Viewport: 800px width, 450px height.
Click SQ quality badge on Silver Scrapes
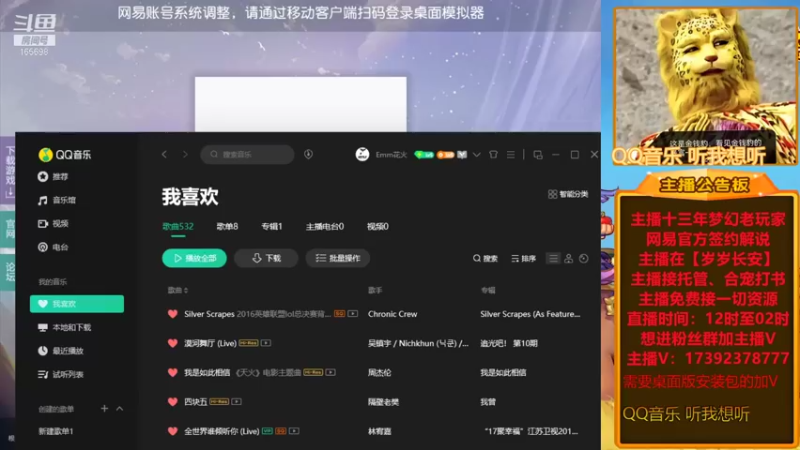coord(339,314)
